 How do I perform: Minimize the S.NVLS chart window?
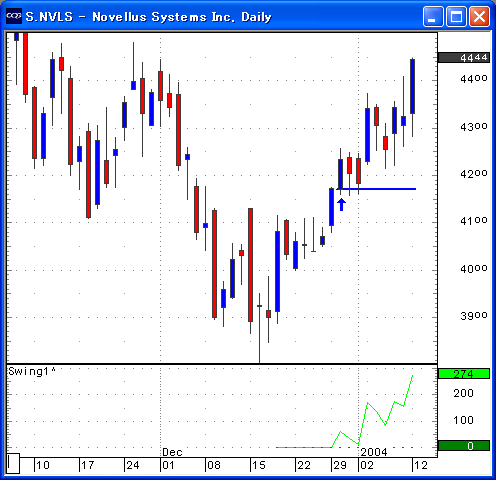pyautogui.click(x=433, y=16)
